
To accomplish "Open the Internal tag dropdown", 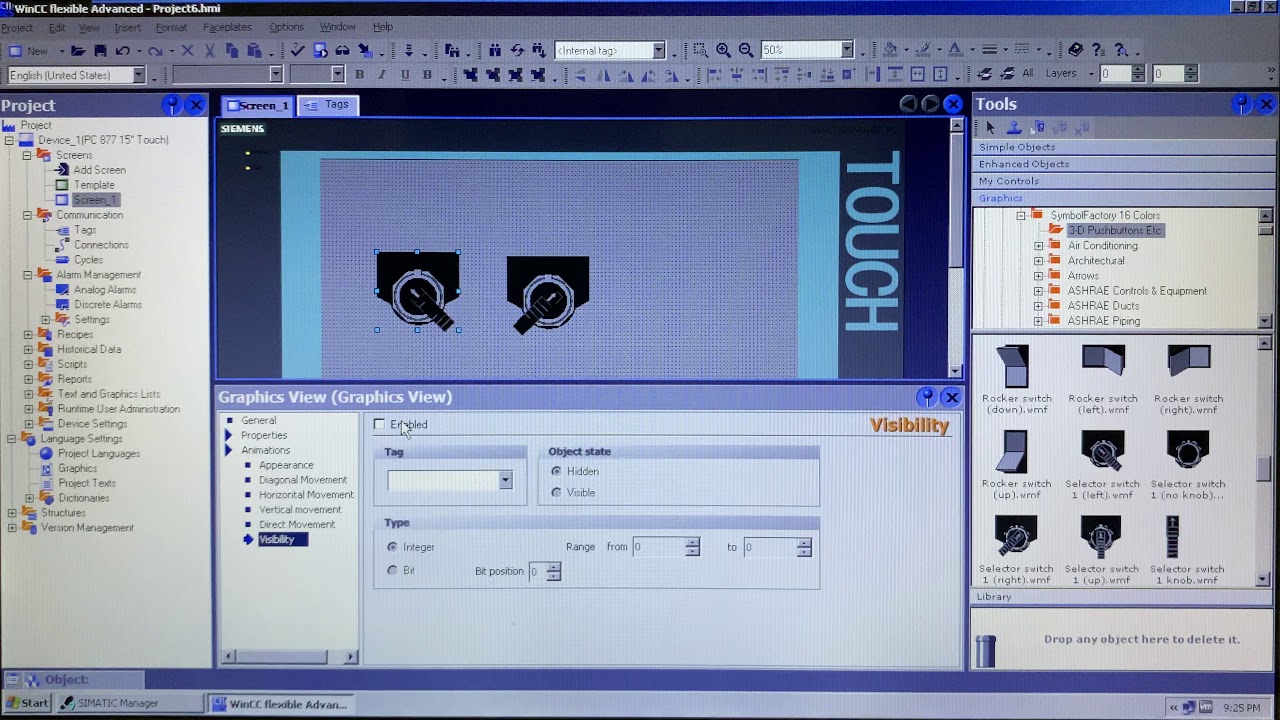I will point(659,50).
